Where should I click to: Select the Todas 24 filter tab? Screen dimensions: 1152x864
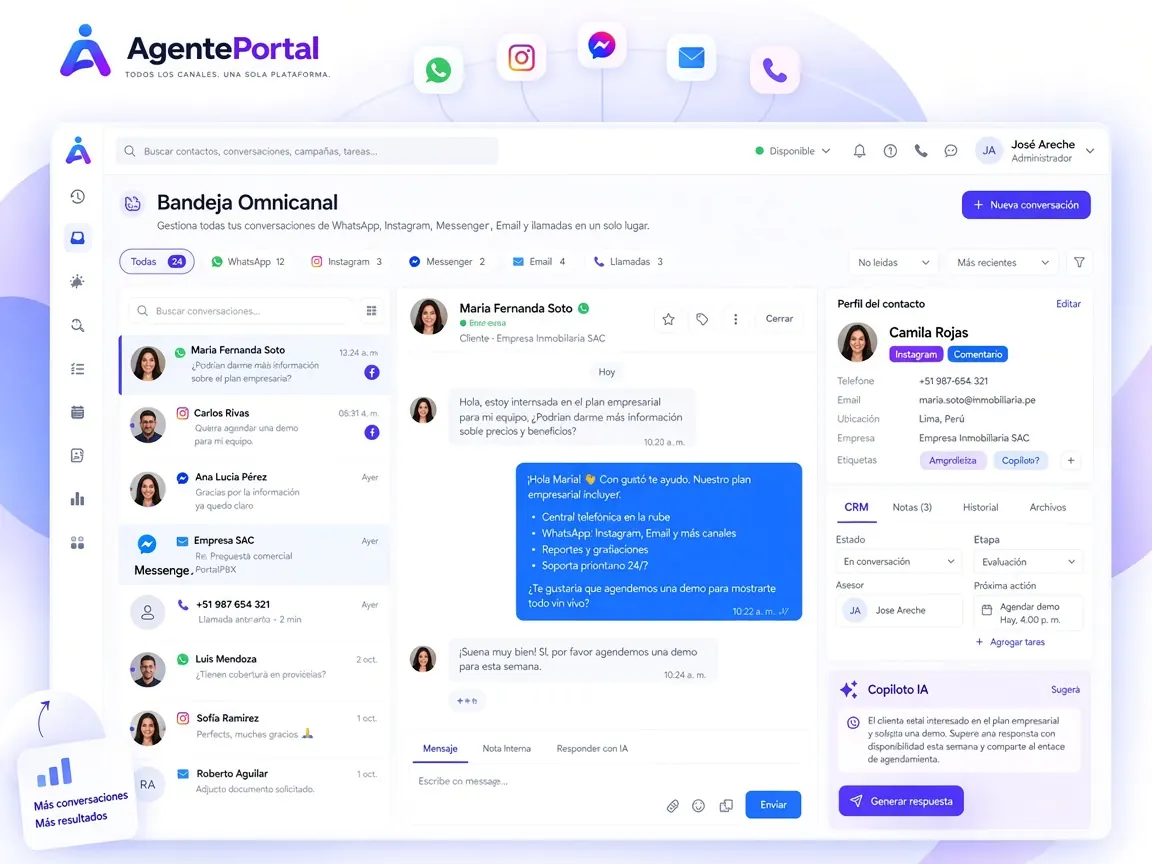point(156,262)
